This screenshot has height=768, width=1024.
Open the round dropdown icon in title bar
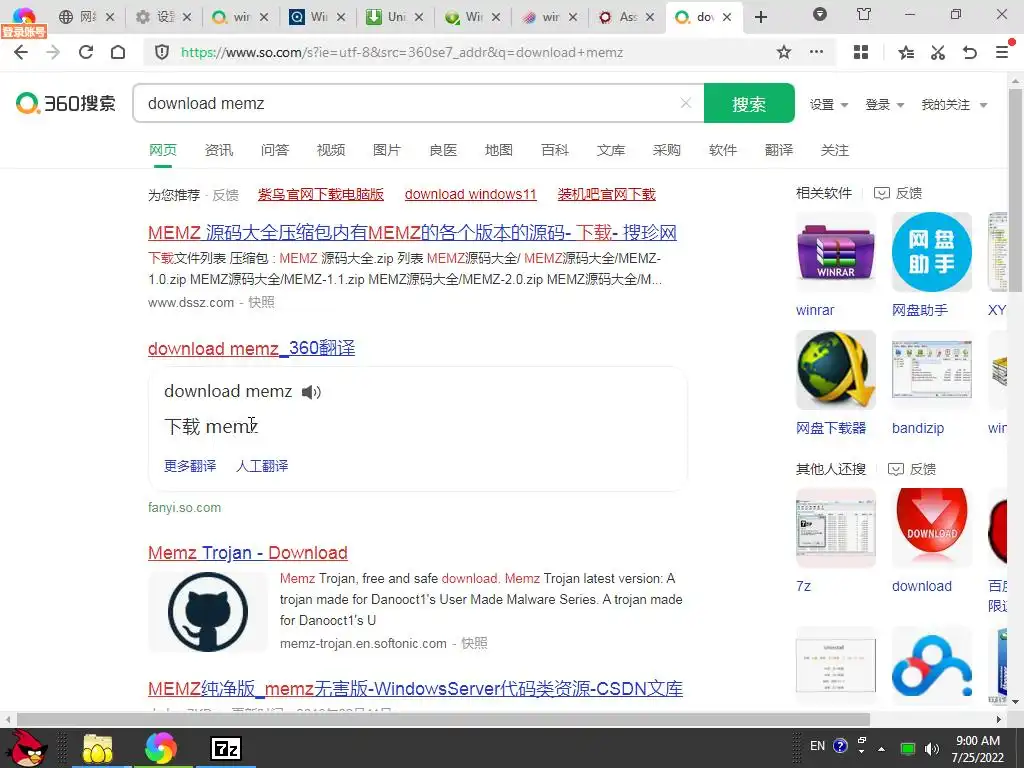tap(820, 14)
